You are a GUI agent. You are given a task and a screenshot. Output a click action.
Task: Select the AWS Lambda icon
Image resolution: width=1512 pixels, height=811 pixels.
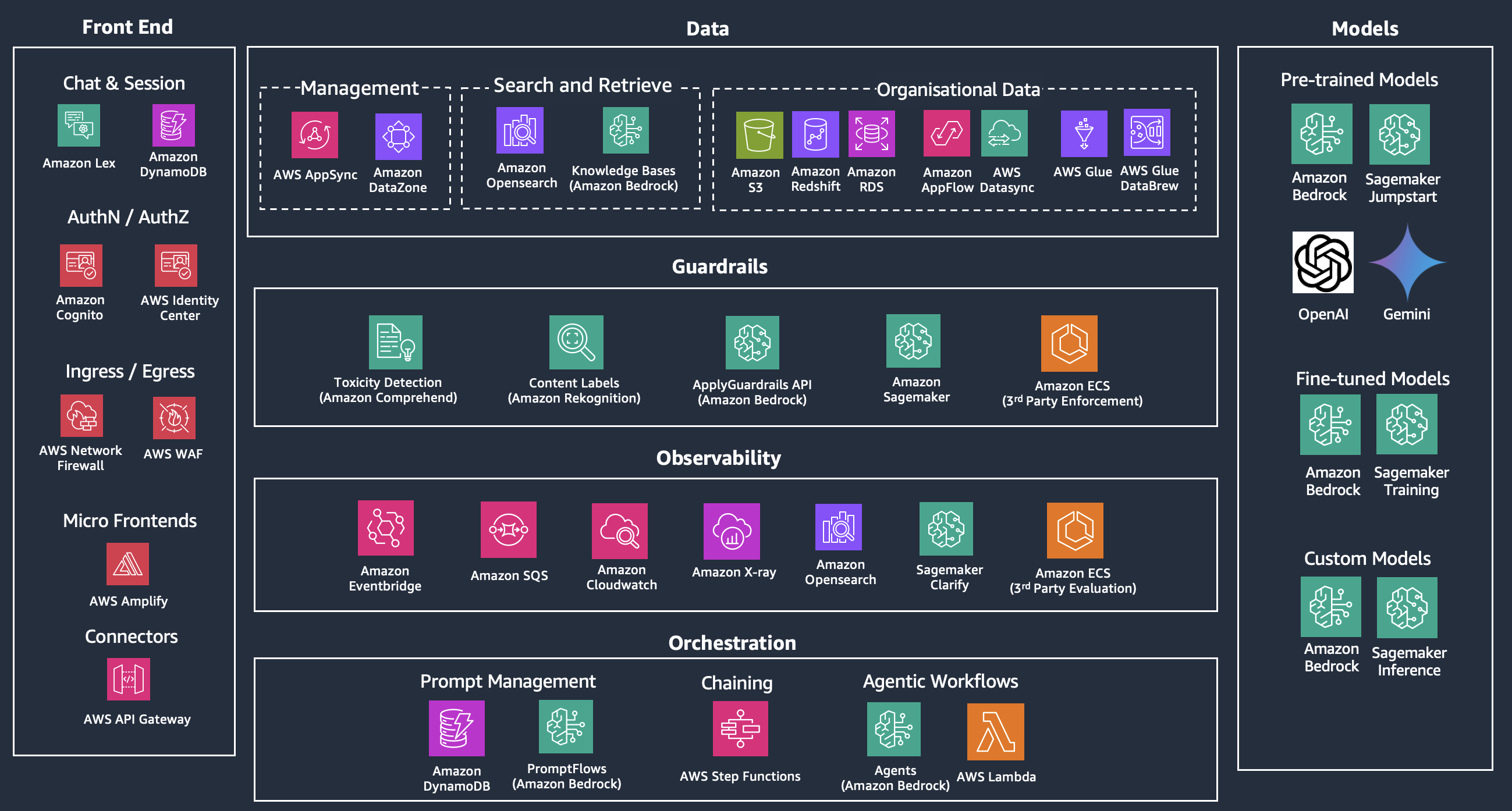(995, 731)
